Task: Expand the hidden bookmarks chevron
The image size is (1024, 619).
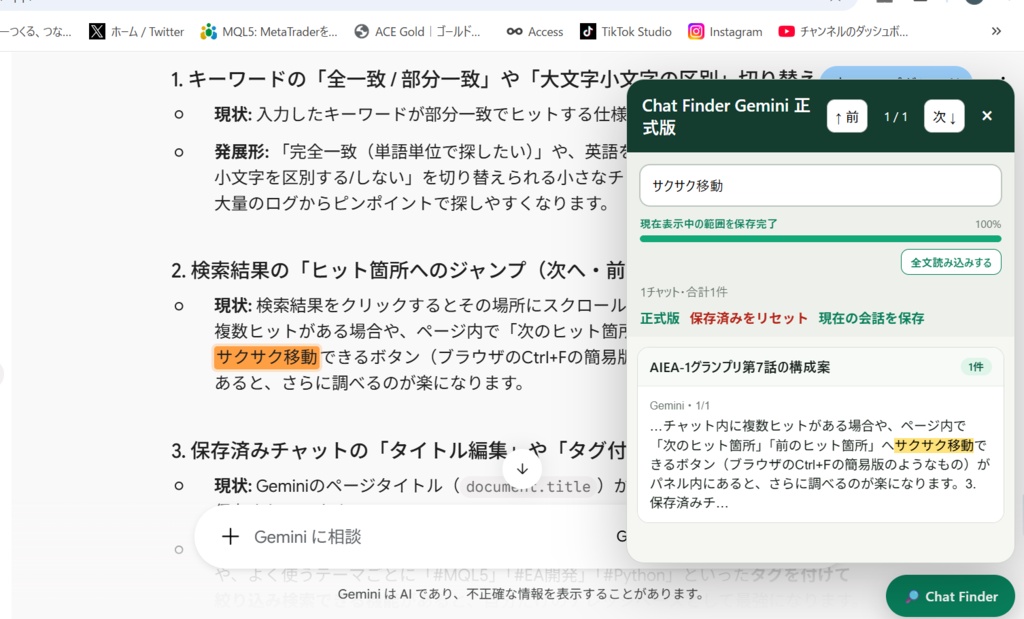Action: pos(996,31)
